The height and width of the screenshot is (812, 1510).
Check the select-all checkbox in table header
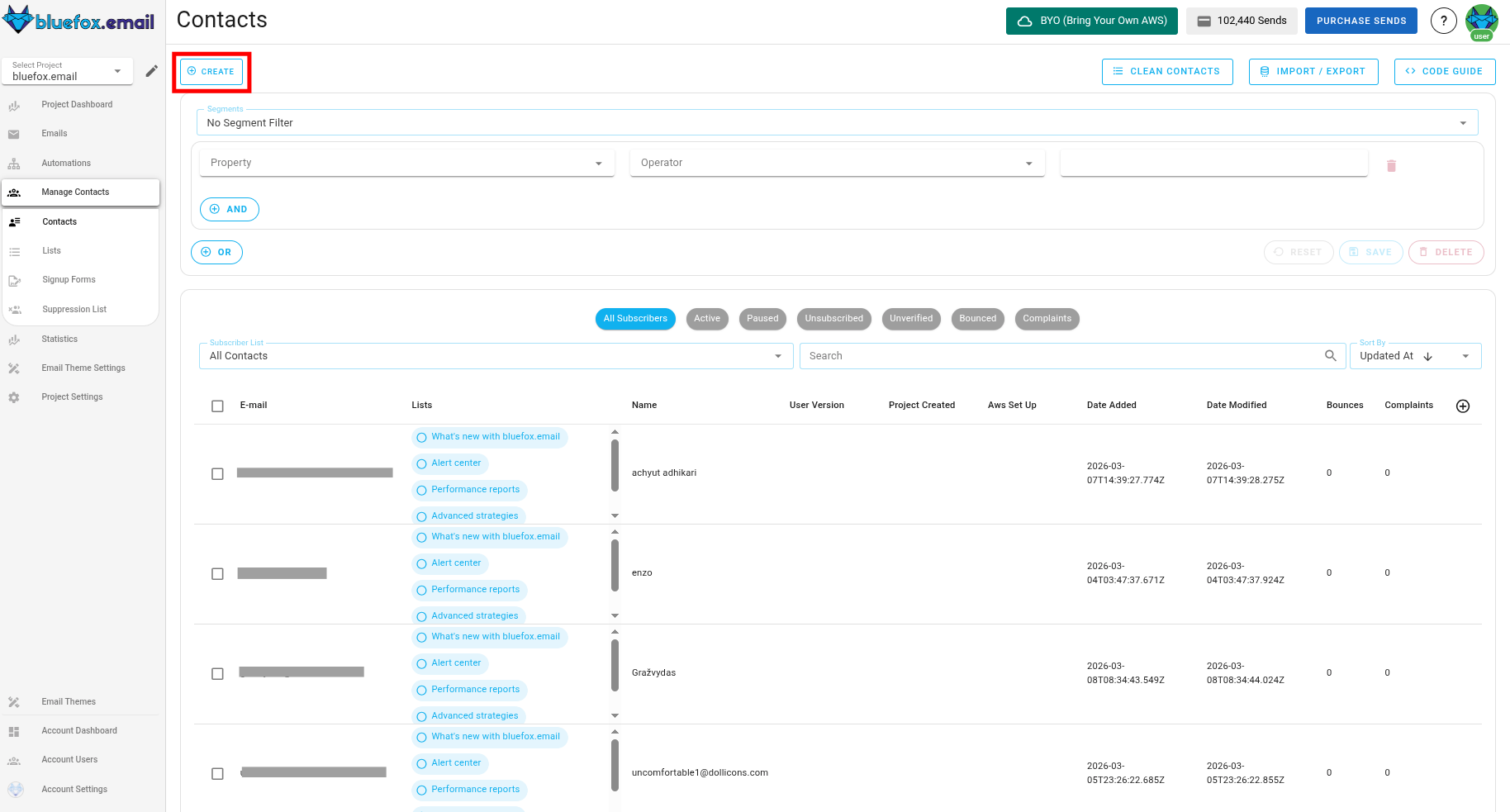217,406
